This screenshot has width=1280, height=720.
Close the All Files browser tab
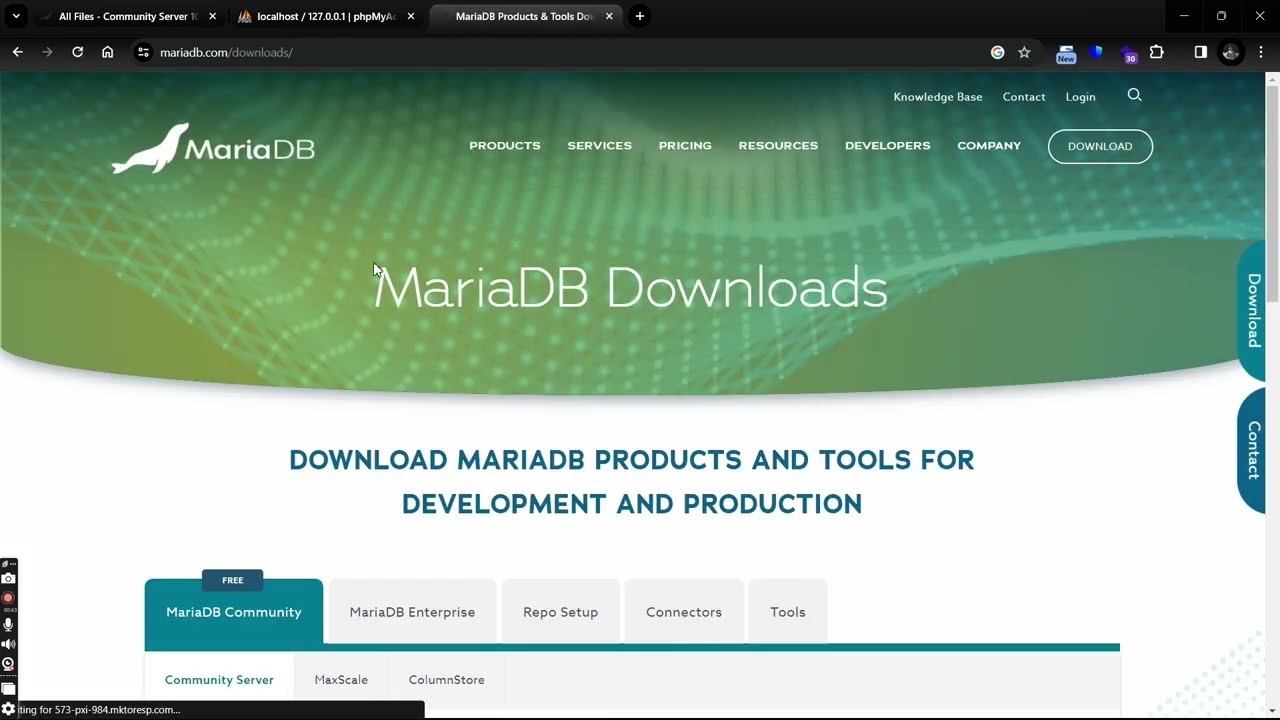212,16
